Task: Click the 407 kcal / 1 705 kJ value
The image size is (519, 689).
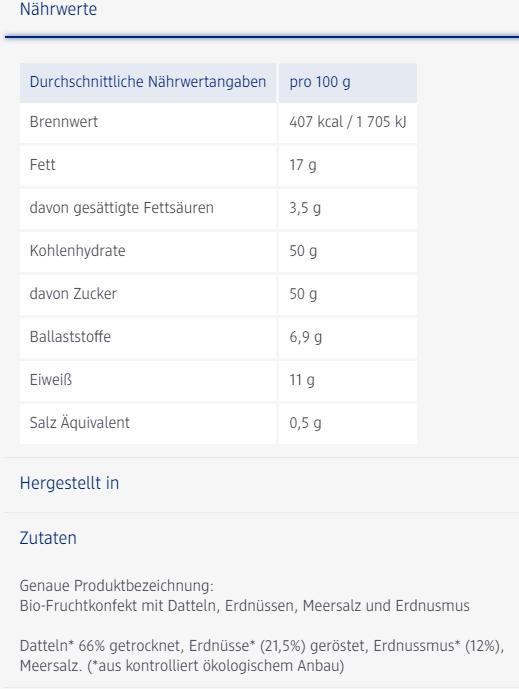Action: click(348, 122)
